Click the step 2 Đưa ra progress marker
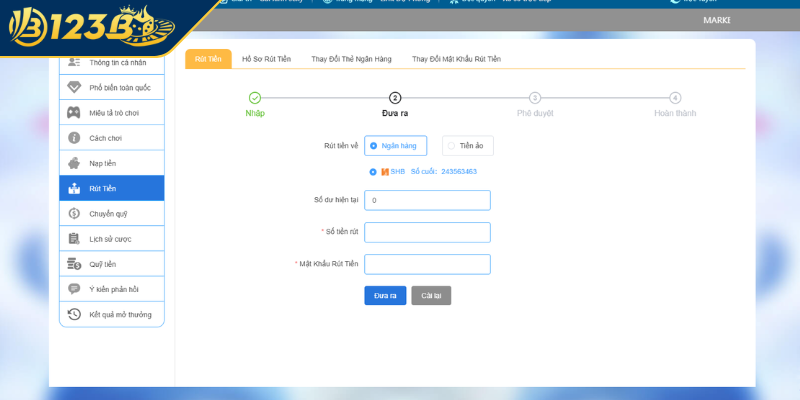This screenshot has width=800, height=400. (395, 98)
